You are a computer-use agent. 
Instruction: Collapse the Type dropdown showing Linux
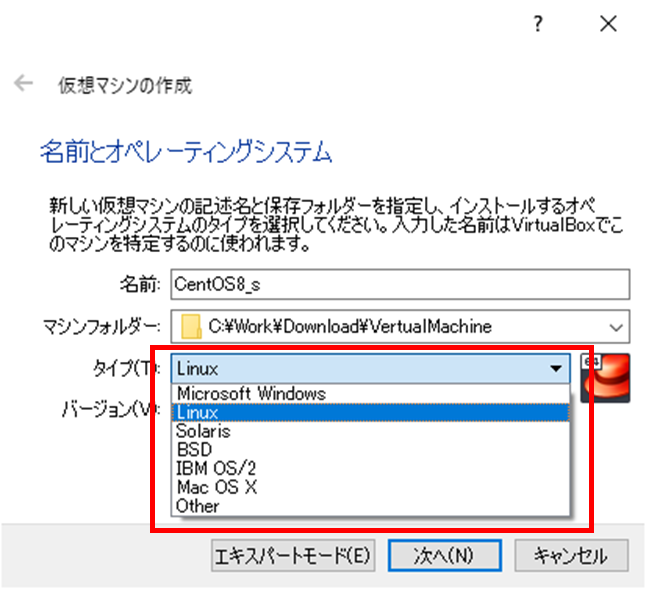click(x=370, y=368)
